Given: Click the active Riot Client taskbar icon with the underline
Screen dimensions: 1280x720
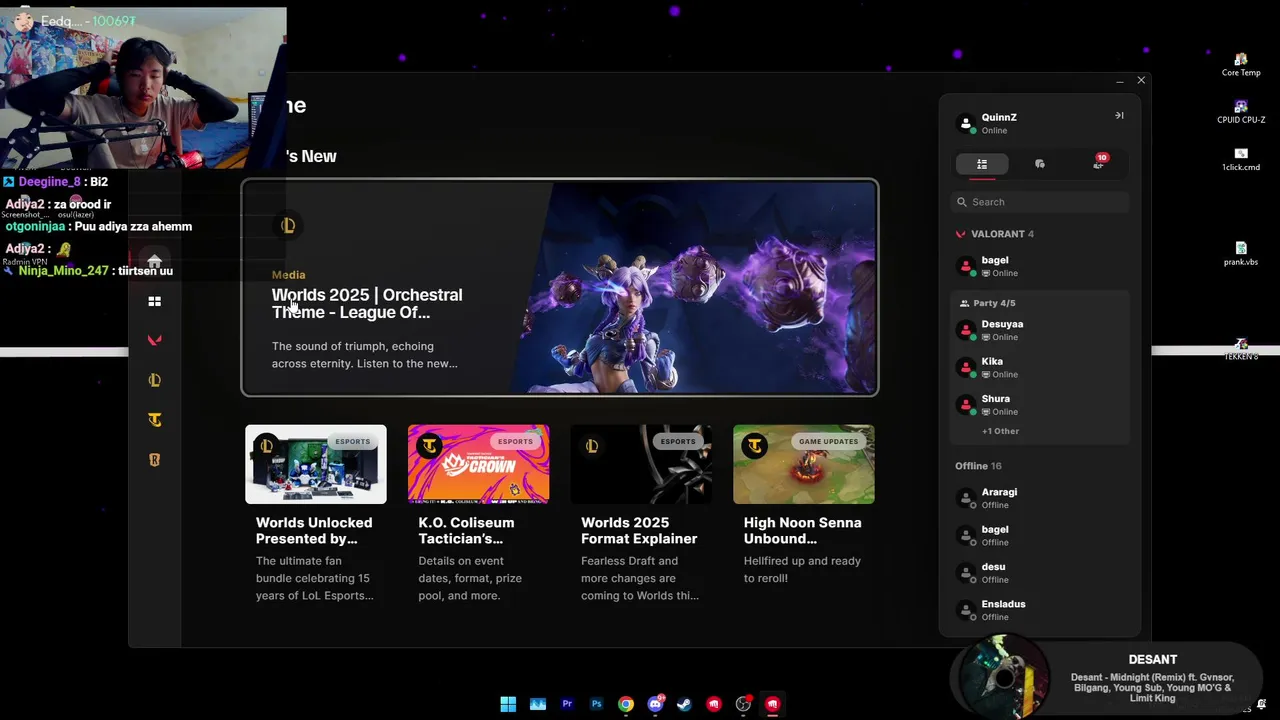Looking at the screenshot, I should [x=772, y=704].
